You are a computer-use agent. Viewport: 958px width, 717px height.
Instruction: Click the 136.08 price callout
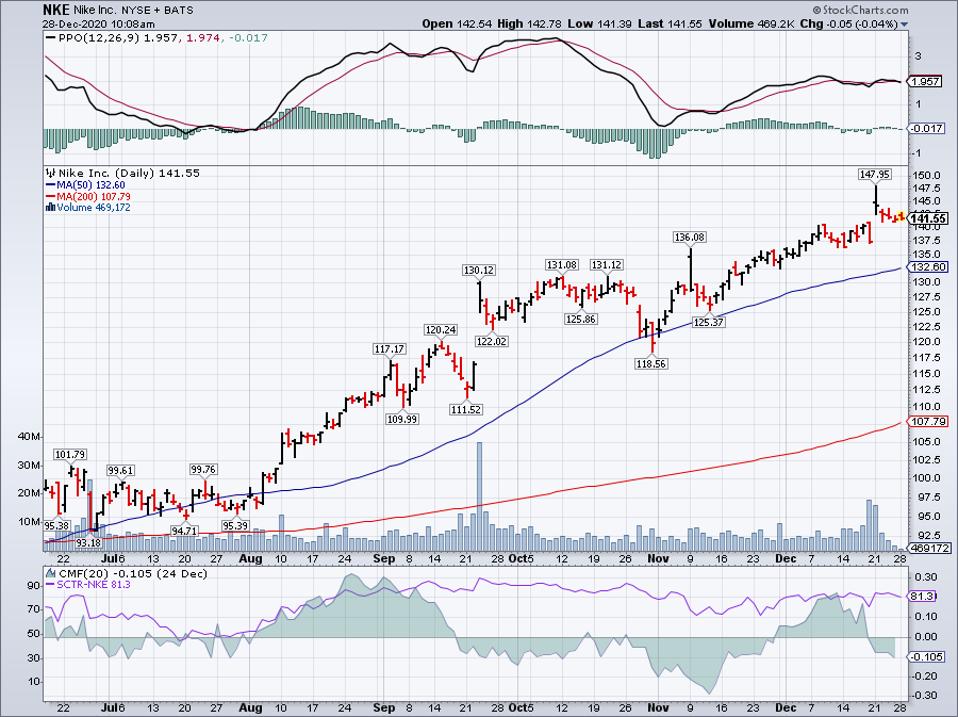689,237
